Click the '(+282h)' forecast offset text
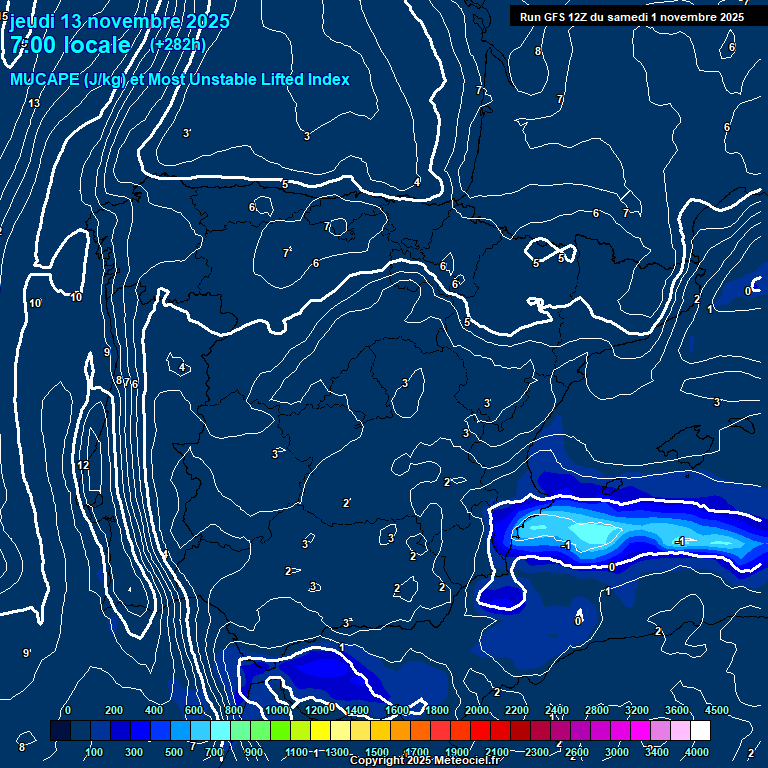This screenshot has height=768, width=768. coord(178,45)
